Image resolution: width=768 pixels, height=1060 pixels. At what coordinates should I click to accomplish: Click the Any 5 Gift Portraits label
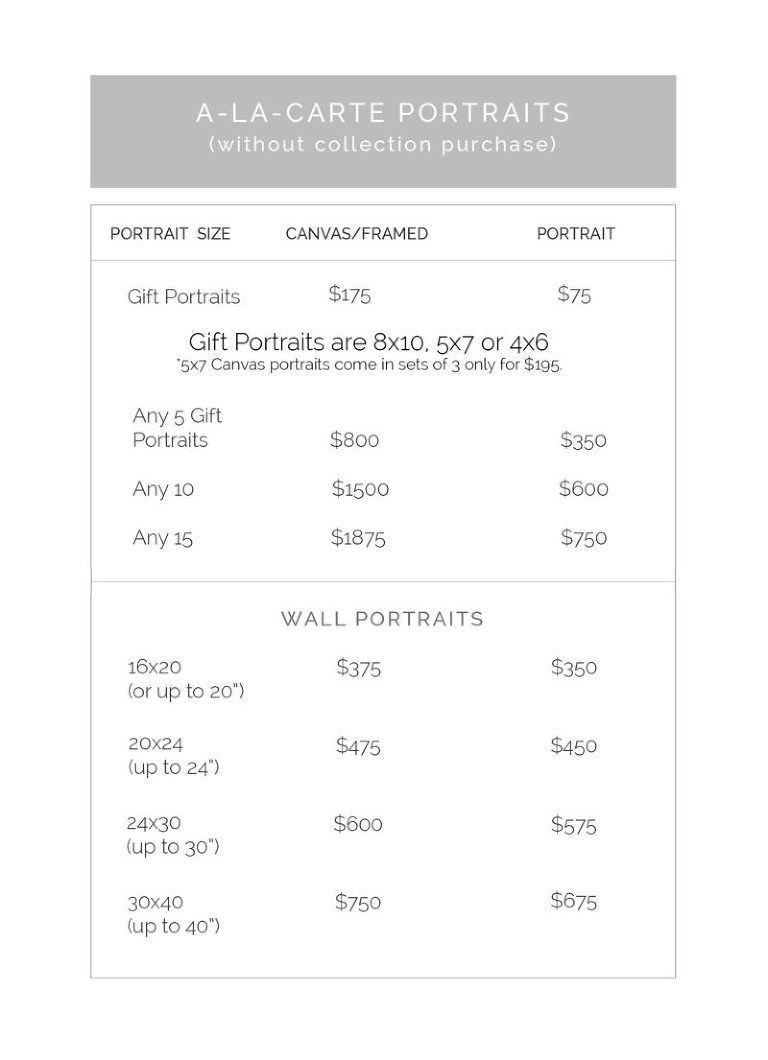click(177, 428)
